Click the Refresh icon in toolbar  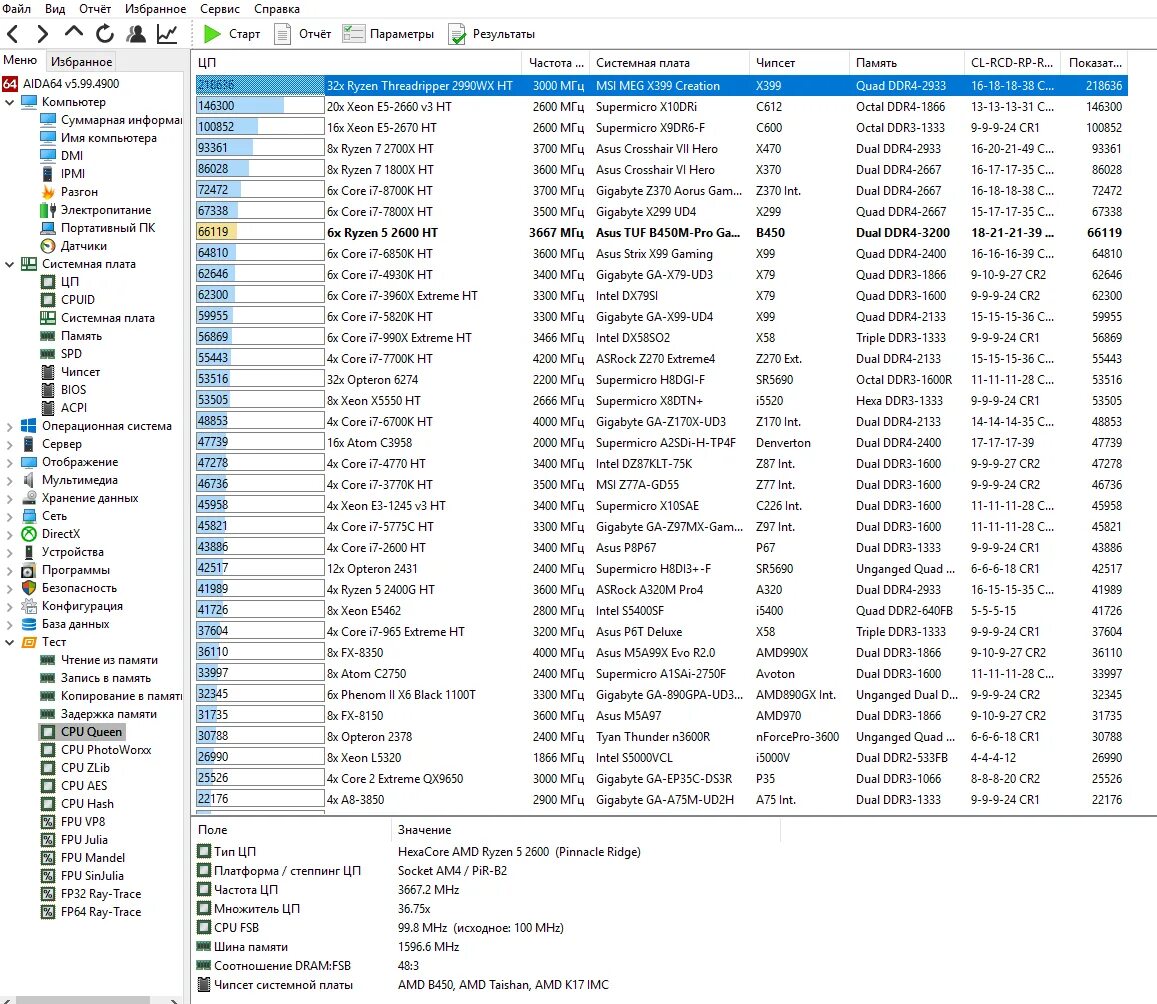pos(105,34)
